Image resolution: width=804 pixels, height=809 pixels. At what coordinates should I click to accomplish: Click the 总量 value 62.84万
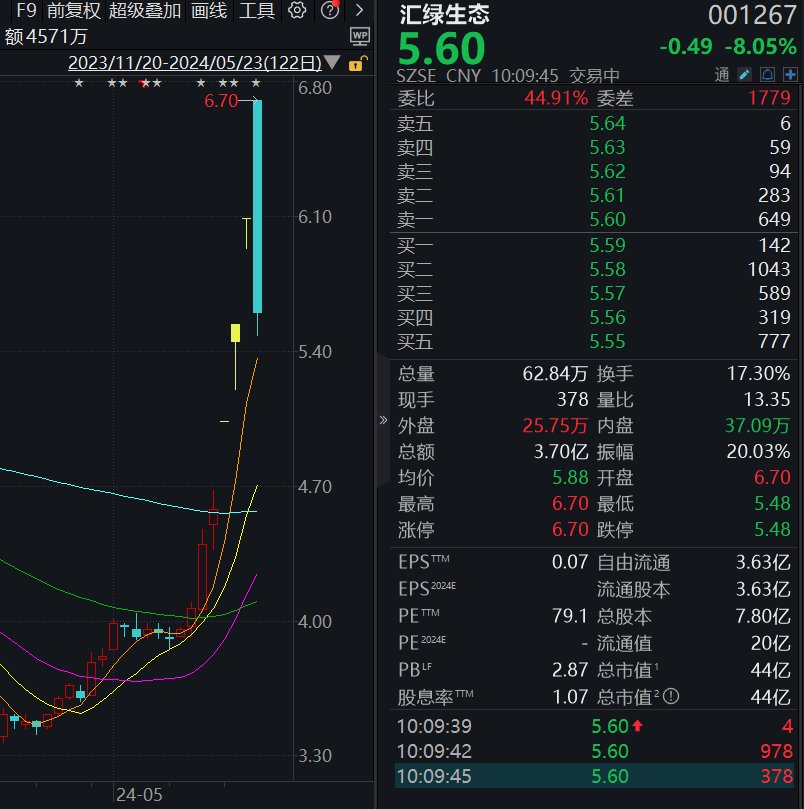coord(555,373)
